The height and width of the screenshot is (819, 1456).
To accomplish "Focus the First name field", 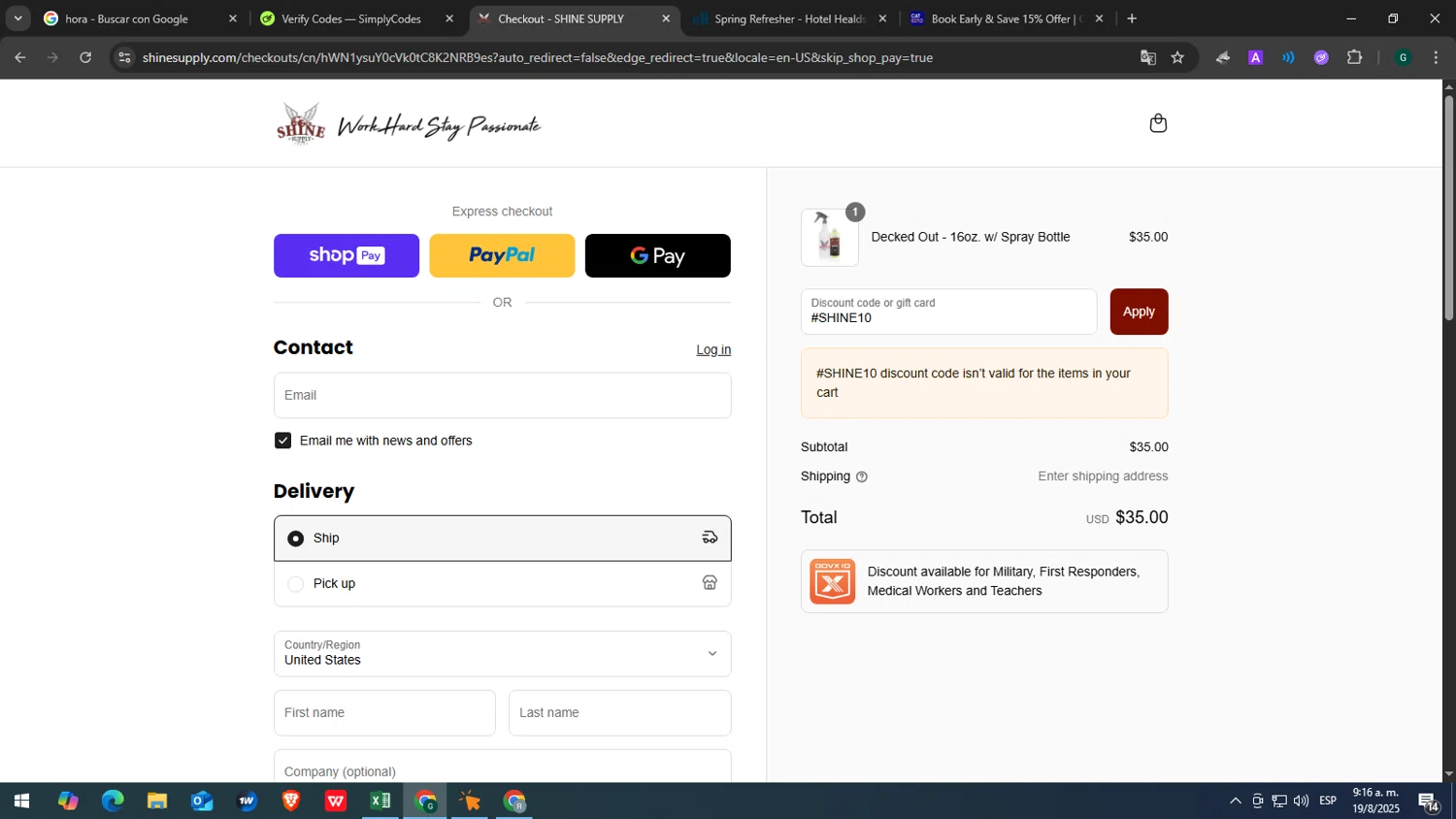I will coord(384,712).
